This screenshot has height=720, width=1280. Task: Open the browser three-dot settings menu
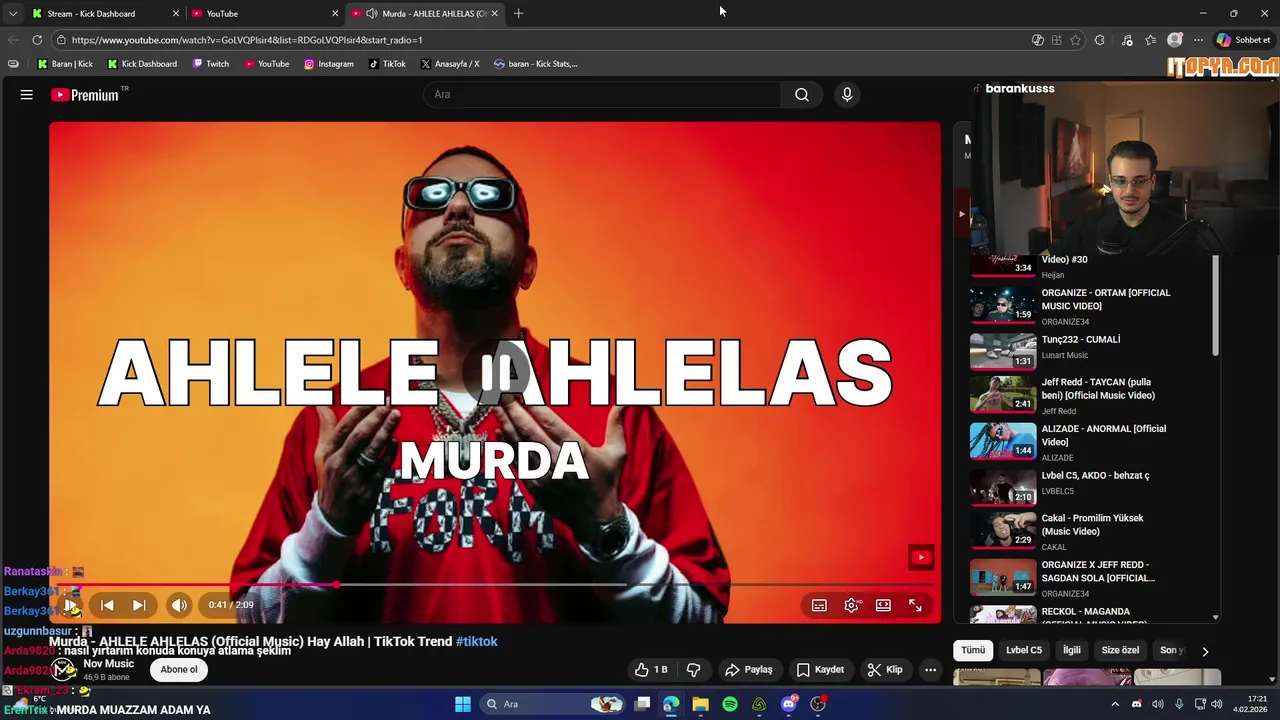1198,40
